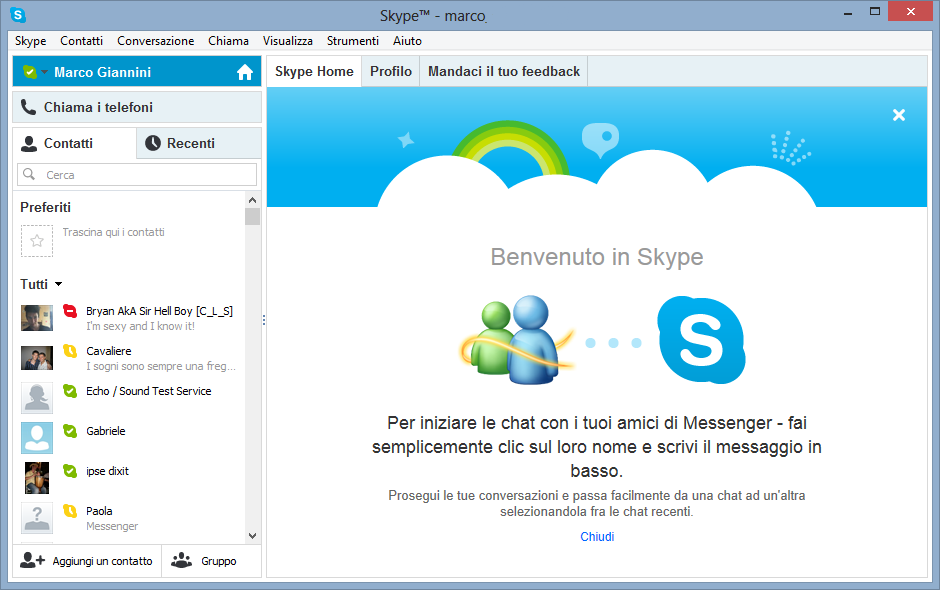Click the favorites star placeholder box

point(37,241)
